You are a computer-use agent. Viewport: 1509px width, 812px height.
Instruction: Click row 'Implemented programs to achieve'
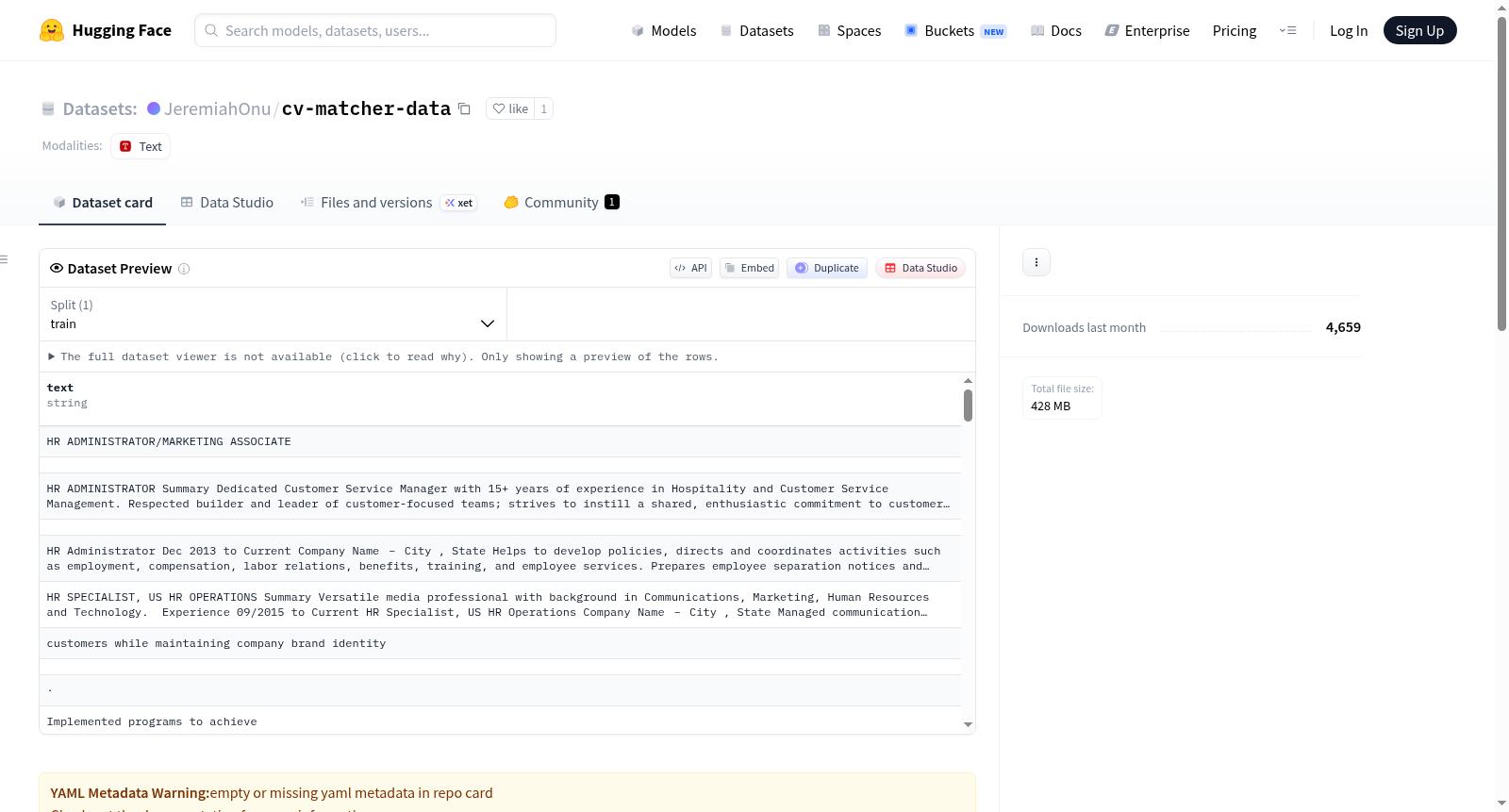pyautogui.click(x=500, y=721)
